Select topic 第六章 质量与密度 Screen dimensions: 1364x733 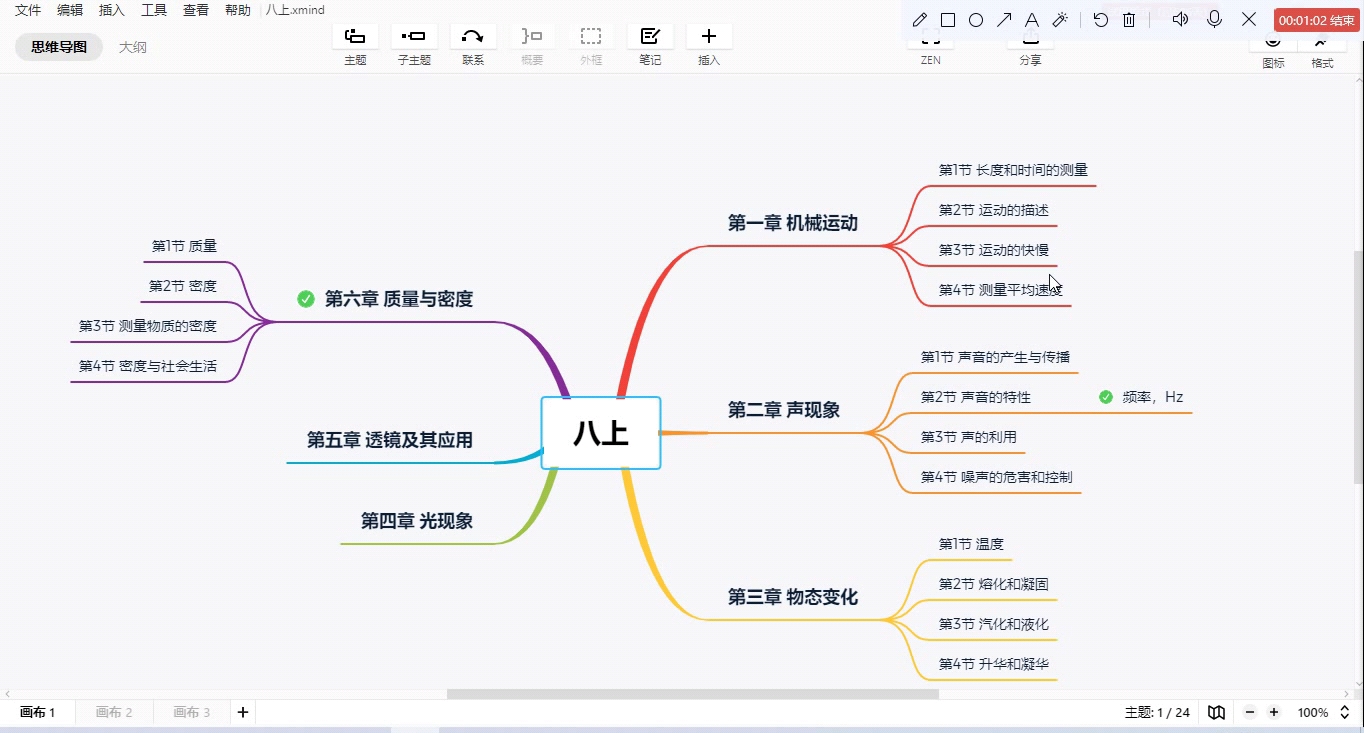point(399,299)
